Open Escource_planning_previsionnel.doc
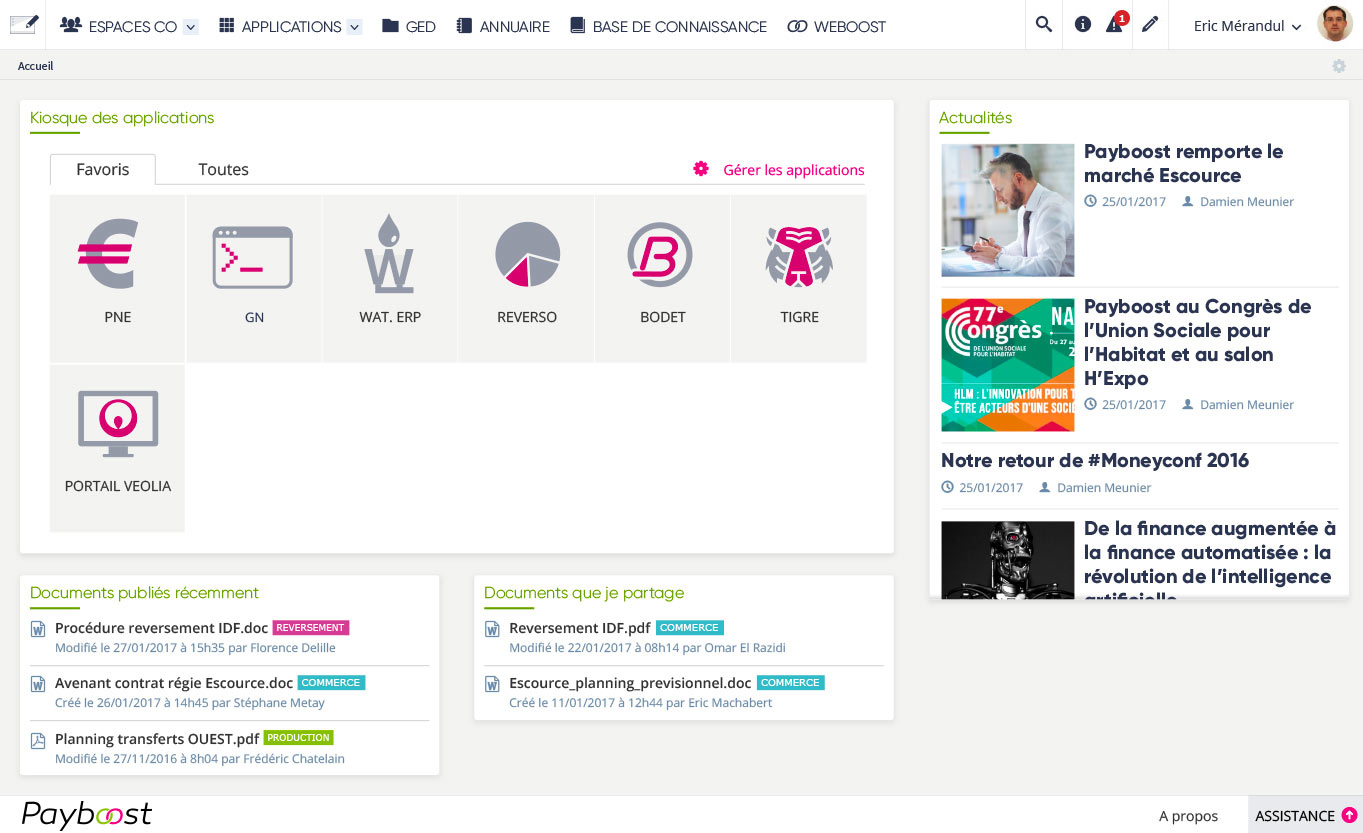Image resolution: width=1363 pixels, height=833 pixels. pyautogui.click(x=630, y=683)
